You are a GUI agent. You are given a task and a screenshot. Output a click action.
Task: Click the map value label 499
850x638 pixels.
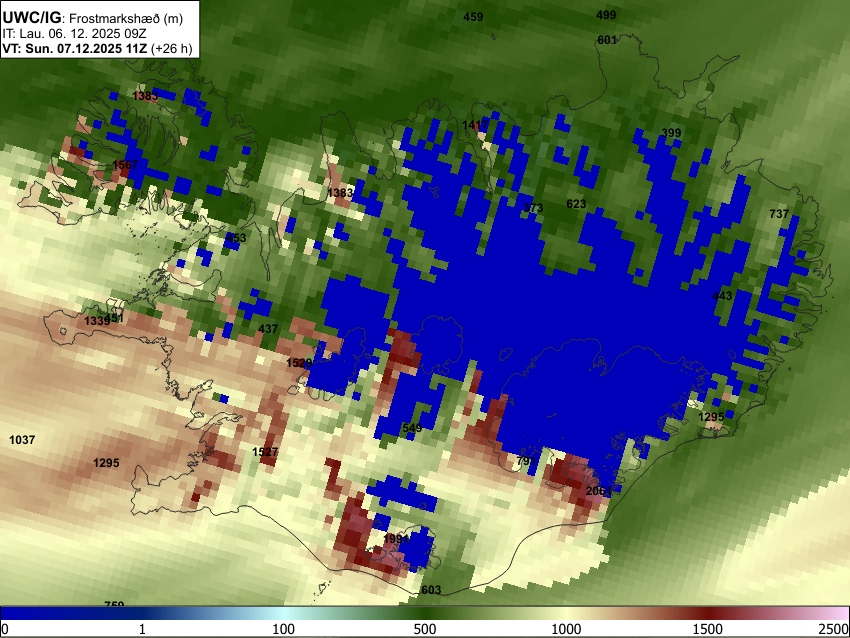606,15
